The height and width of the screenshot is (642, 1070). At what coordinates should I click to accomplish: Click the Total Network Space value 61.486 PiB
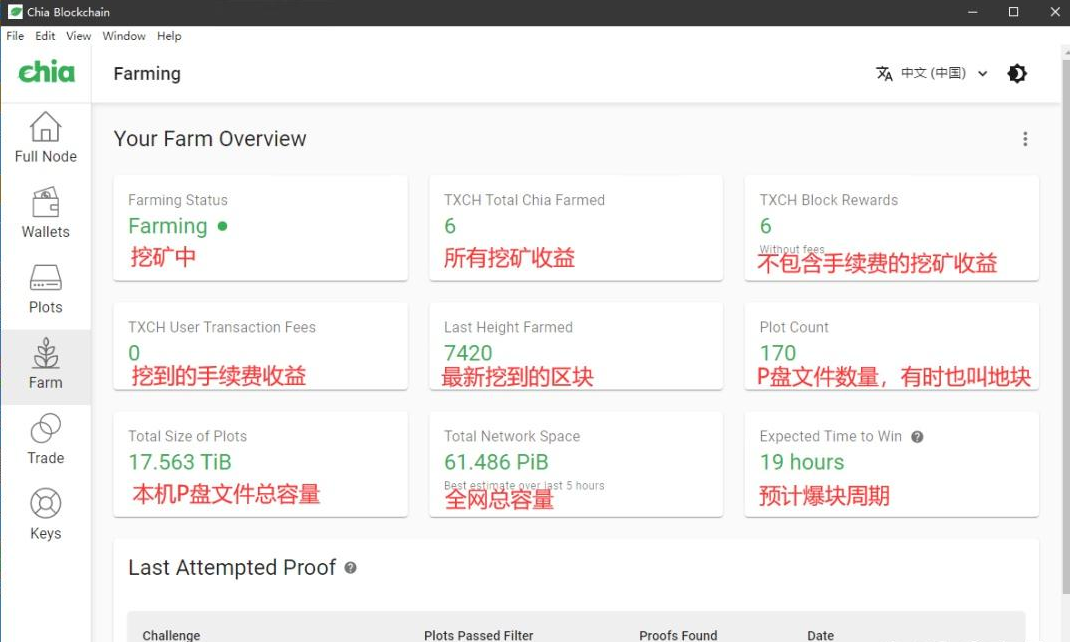496,462
